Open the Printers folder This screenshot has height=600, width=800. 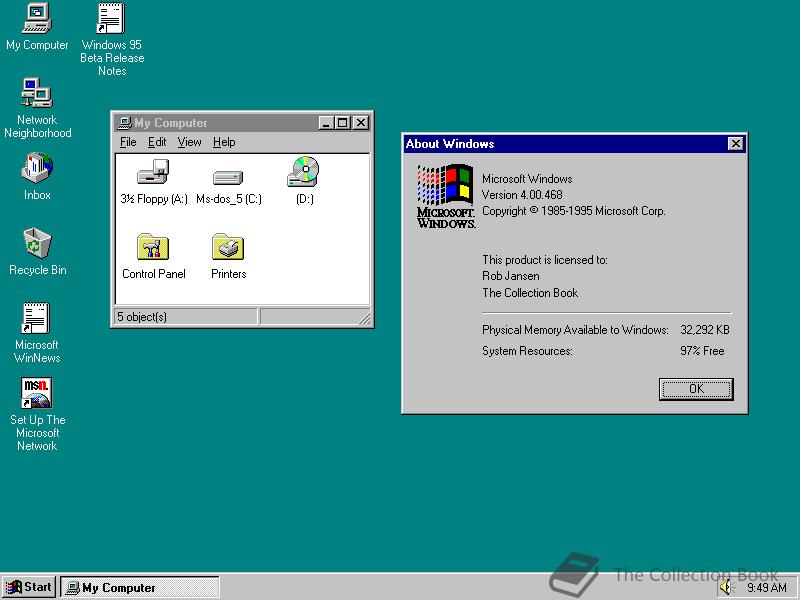[227, 247]
